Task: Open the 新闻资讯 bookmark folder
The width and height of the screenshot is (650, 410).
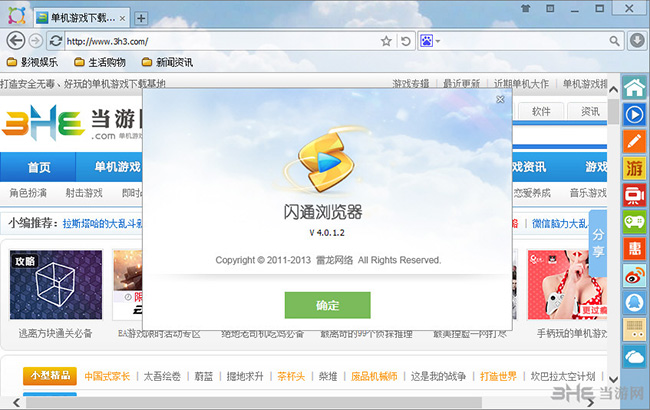Action: click(167, 63)
